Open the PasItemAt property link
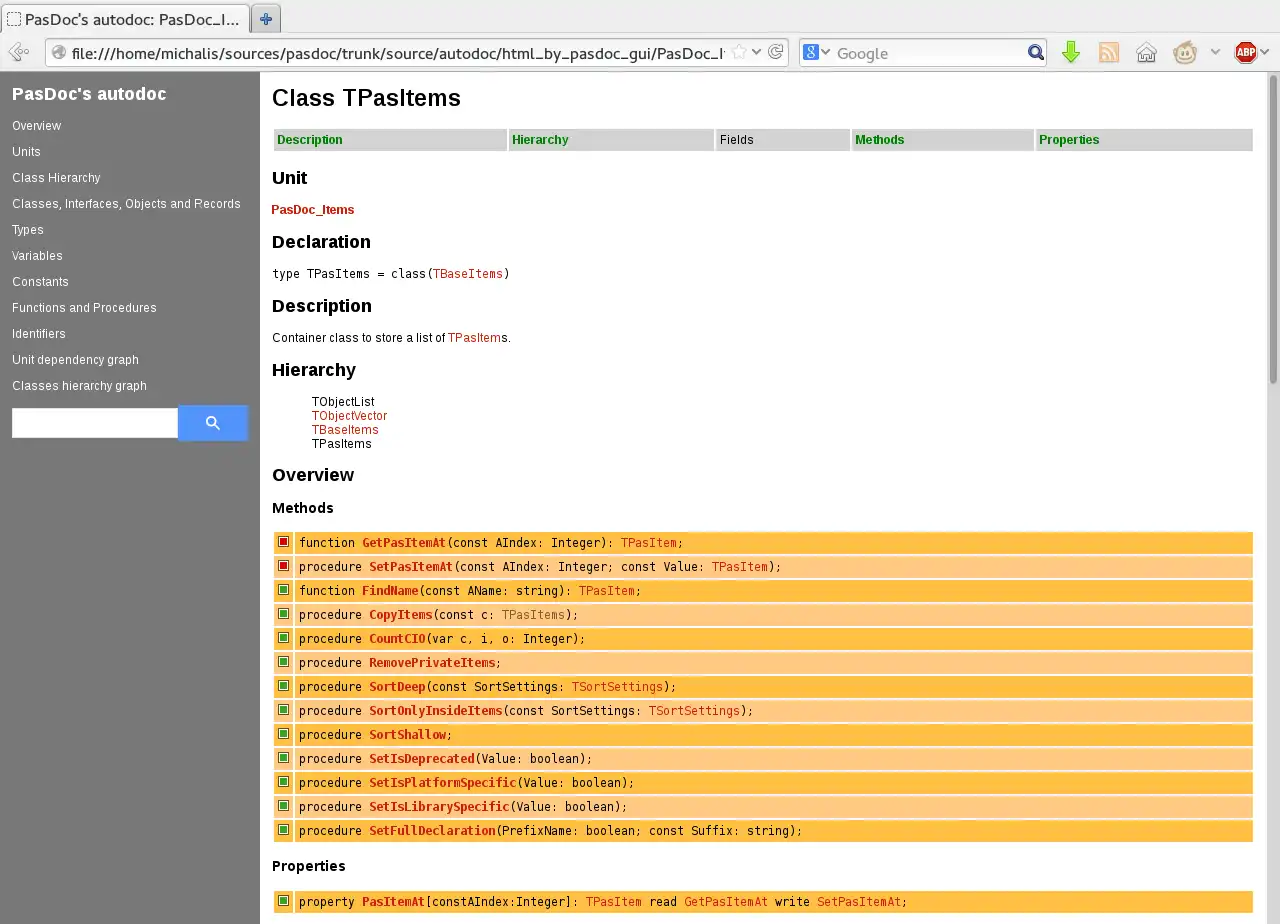Viewport: 1280px width, 924px height. (393, 902)
